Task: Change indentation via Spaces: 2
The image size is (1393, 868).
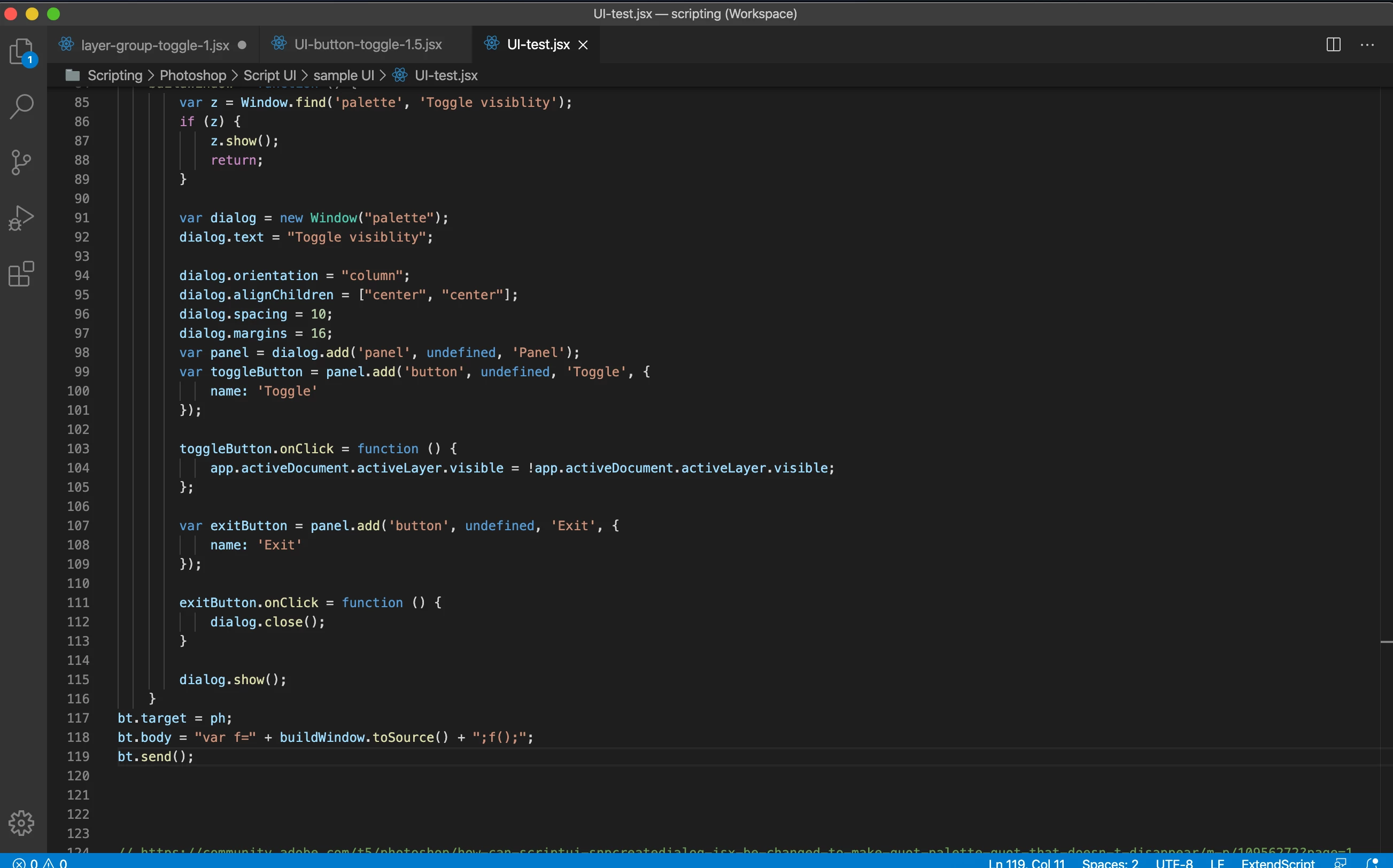Action: pyautogui.click(x=1110, y=863)
